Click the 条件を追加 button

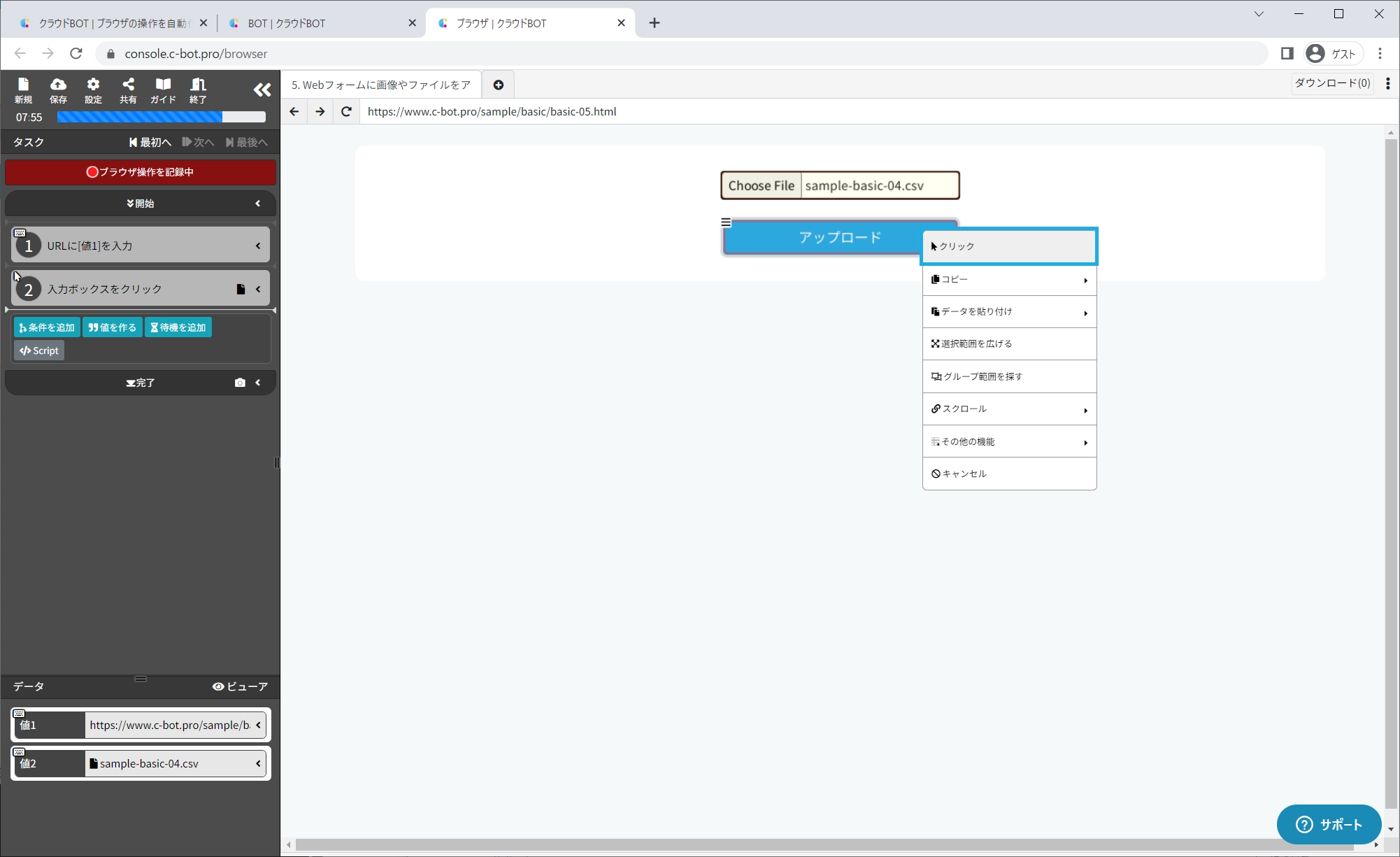[x=47, y=327]
